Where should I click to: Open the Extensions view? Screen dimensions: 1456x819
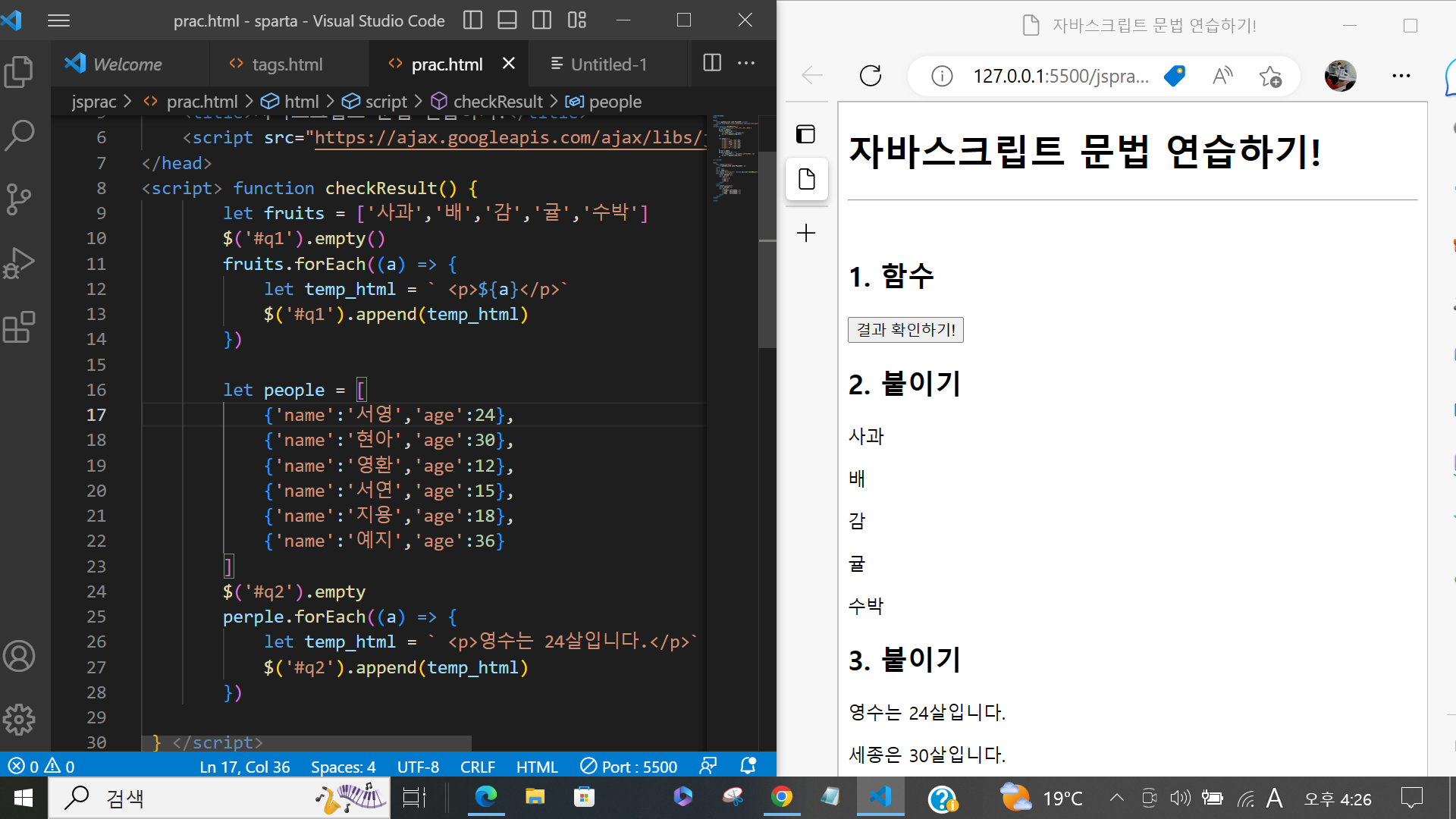pos(19,327)
